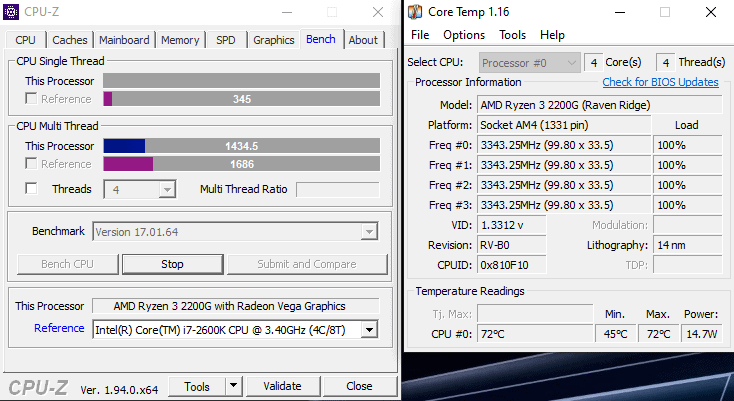The image size is (734, 401).
Task: Click the Thread(s) count box showing 4
Action: 665,63
